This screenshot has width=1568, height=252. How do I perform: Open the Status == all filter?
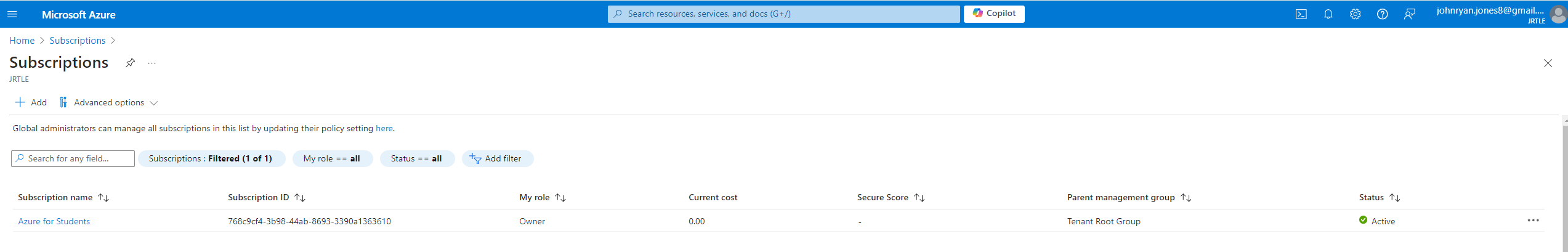[x=417, y=159]
